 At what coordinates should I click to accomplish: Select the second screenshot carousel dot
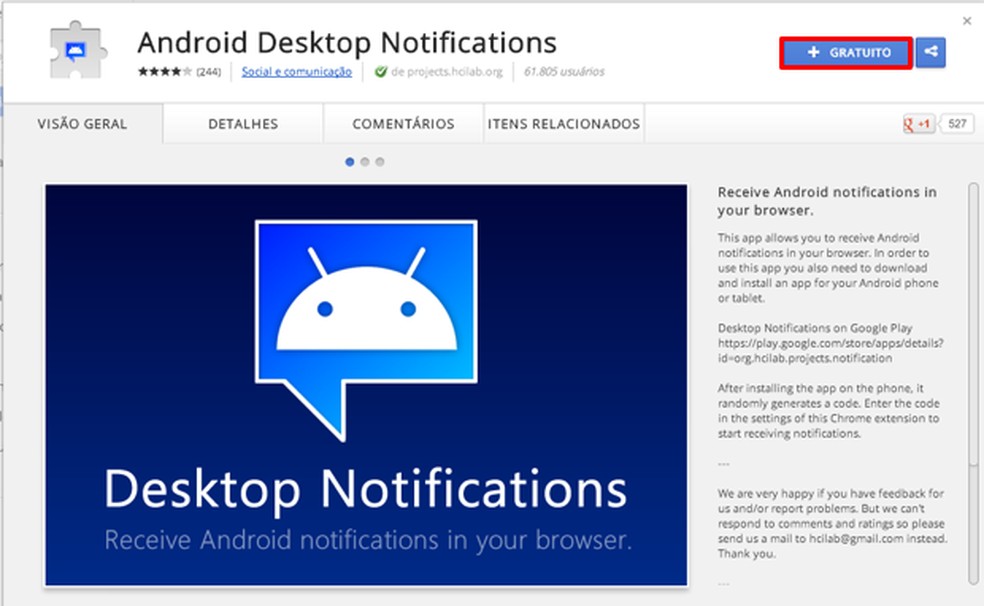click(365, 162)
